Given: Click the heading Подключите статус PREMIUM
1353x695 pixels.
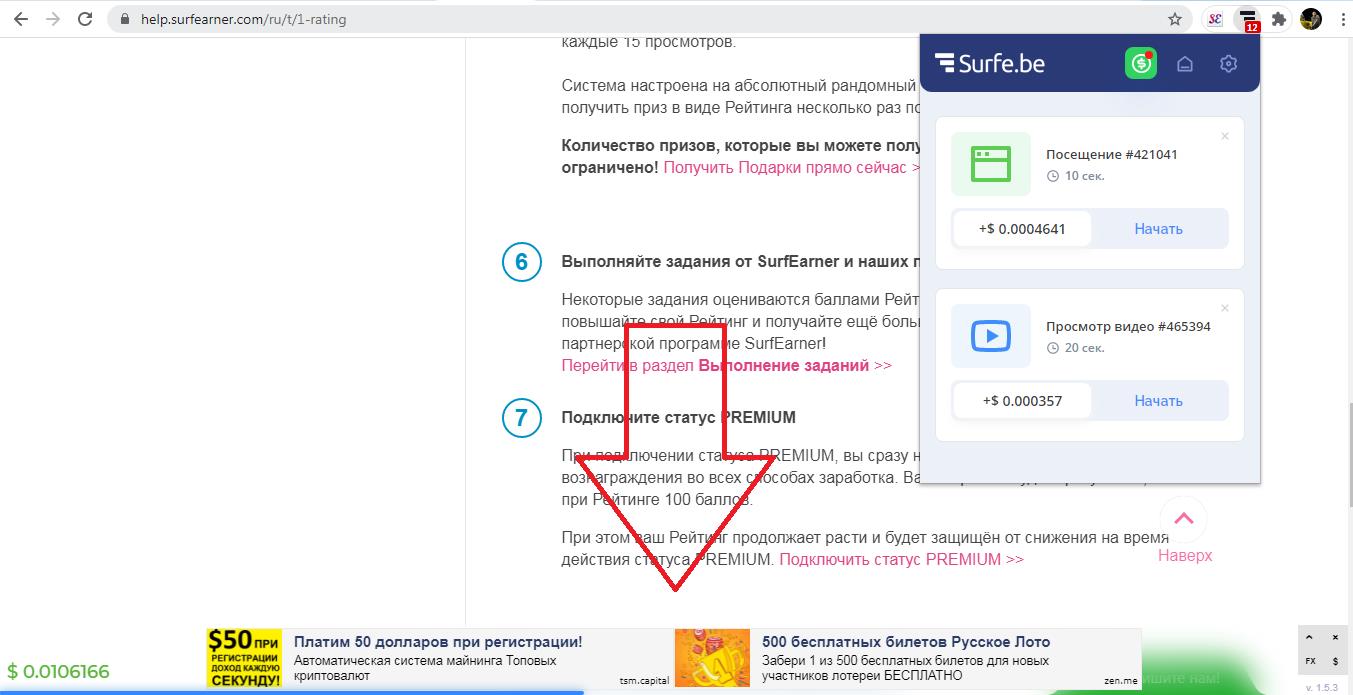Looking at the screenshot, I should point(679,417).
